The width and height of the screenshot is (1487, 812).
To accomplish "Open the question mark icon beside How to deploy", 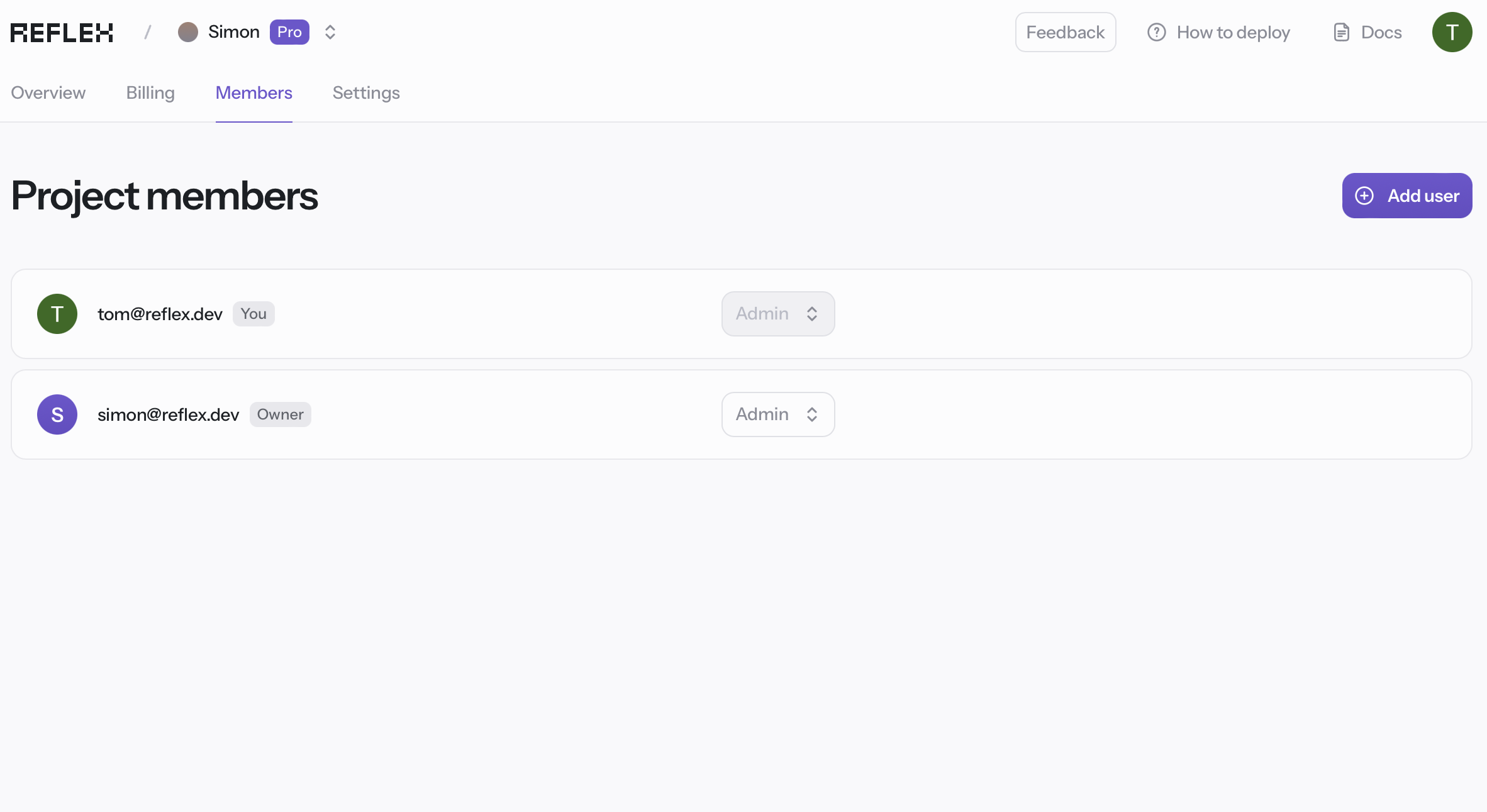I will [1156, 32].
